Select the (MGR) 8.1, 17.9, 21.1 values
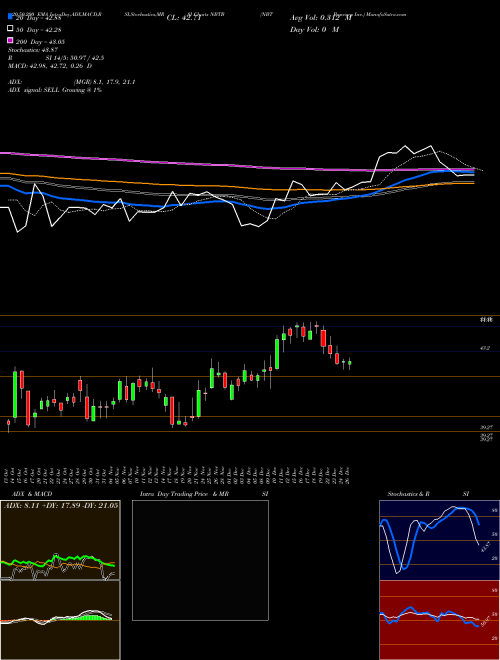 [104, 82]
